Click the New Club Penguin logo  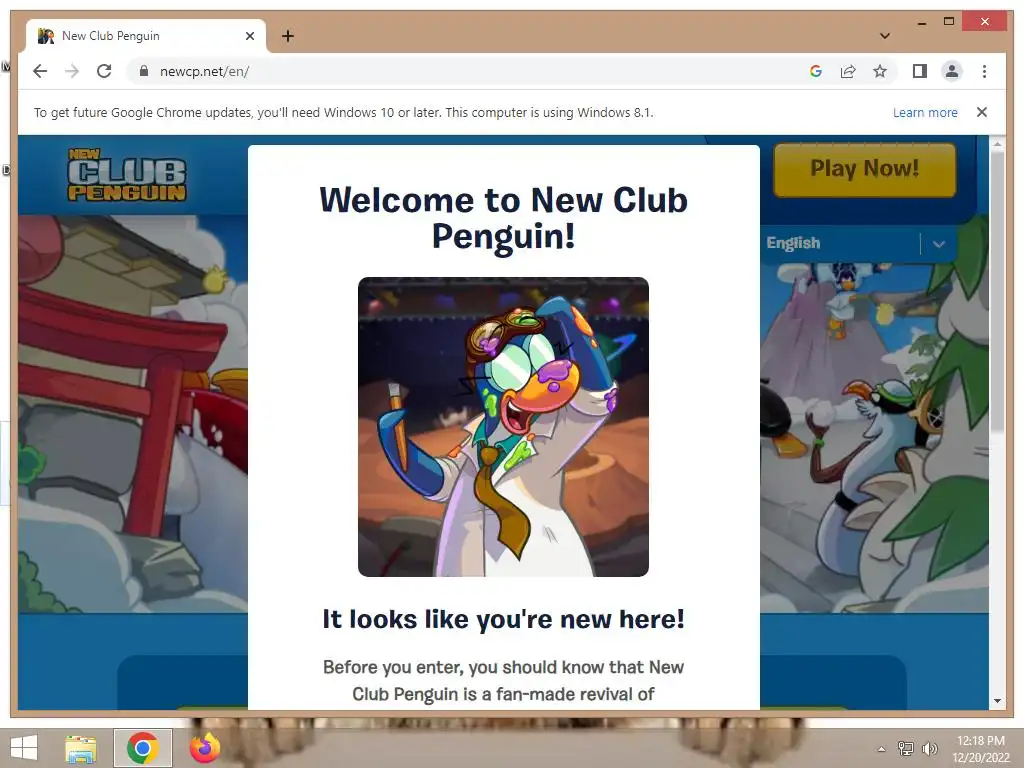[127, 174]
